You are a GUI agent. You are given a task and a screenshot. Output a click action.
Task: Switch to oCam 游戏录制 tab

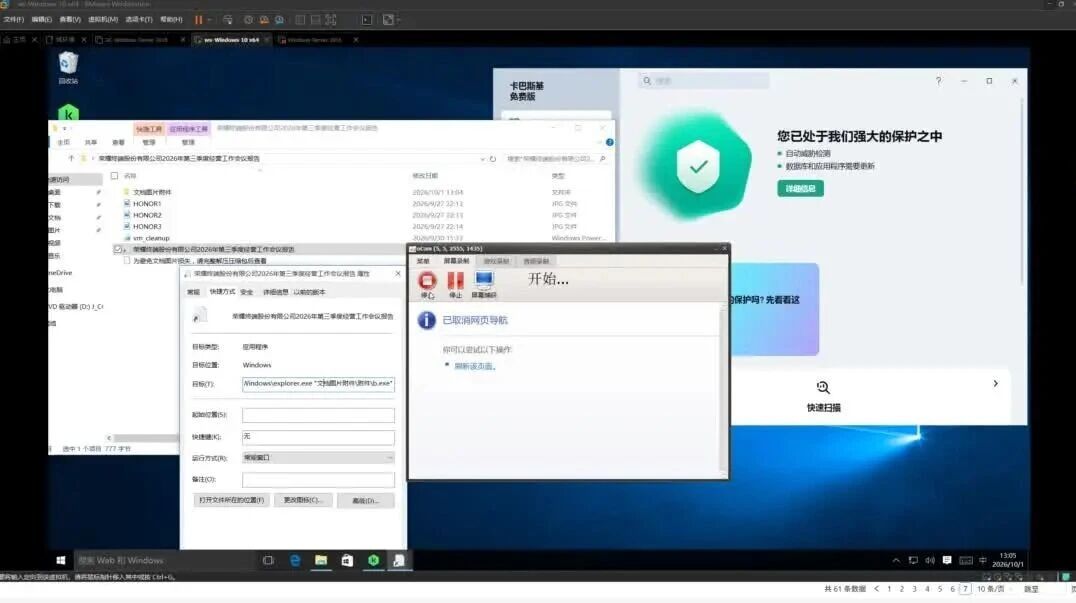pos(496,261)
